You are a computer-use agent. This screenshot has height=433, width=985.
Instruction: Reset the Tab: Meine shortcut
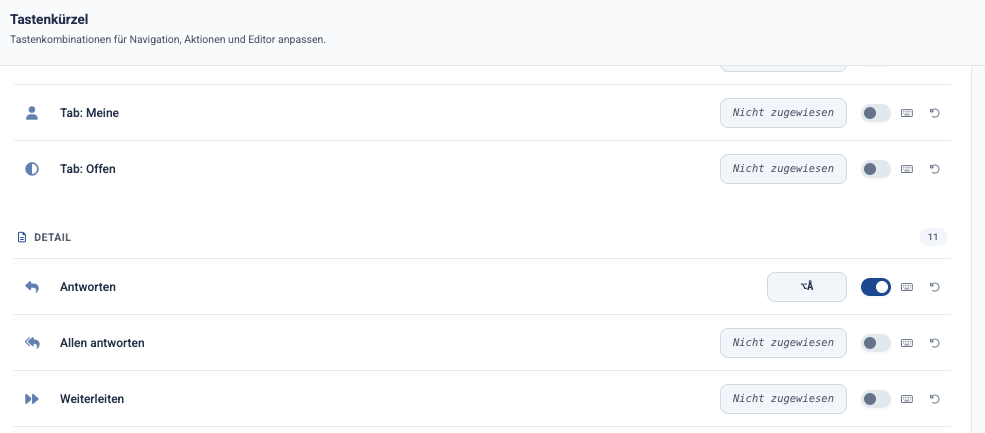tap(935, 113)
